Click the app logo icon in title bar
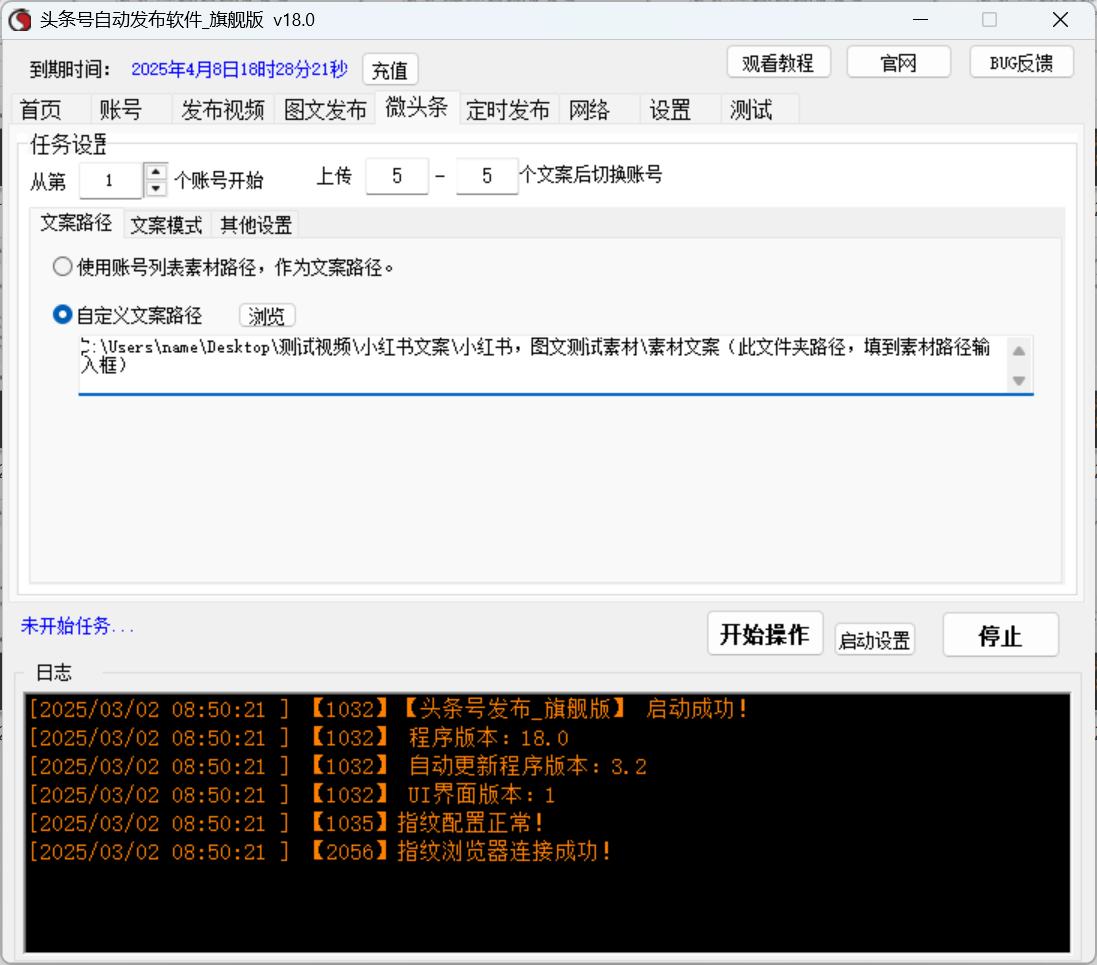 pyautogui.click(x=20, y=20)
